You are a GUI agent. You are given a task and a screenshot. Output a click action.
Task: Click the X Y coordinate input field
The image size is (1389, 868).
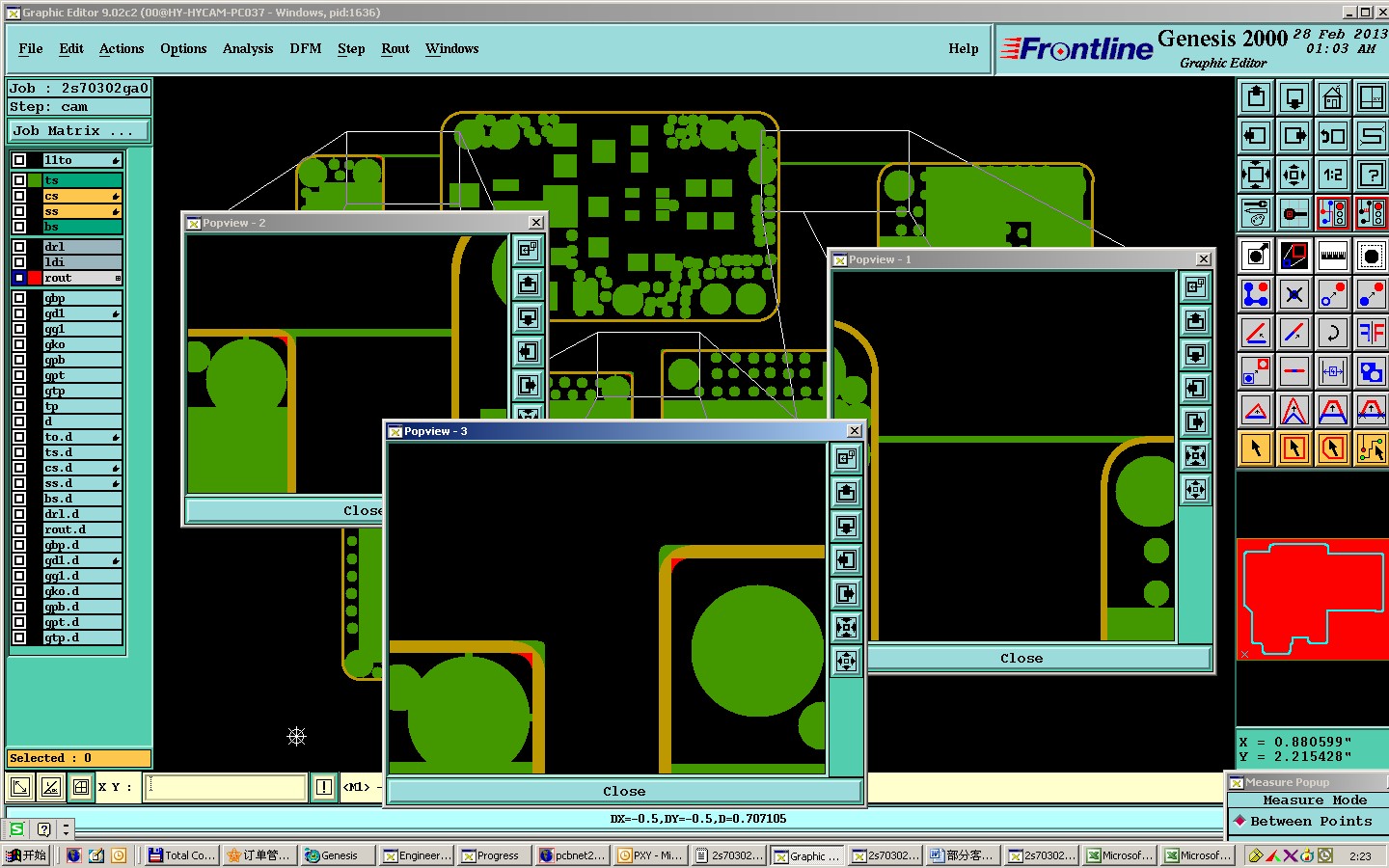click(x=226, y=787)
